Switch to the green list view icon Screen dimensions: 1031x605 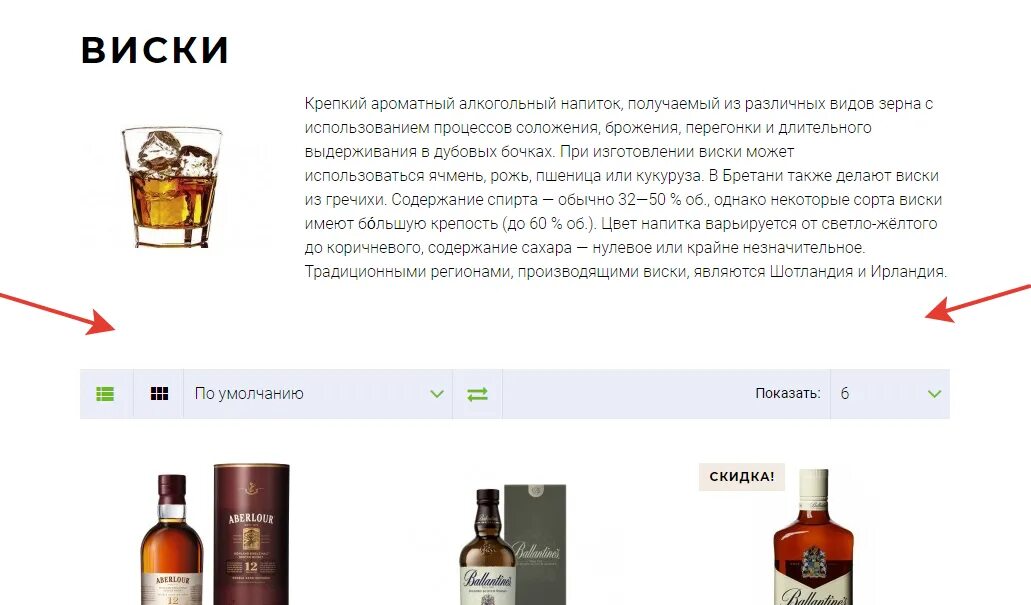pyautogui.click(x=105, y=393)
